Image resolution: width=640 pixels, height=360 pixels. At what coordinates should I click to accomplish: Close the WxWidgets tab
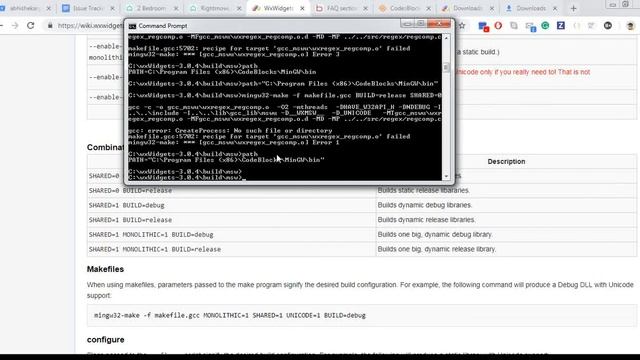point(302,8)
